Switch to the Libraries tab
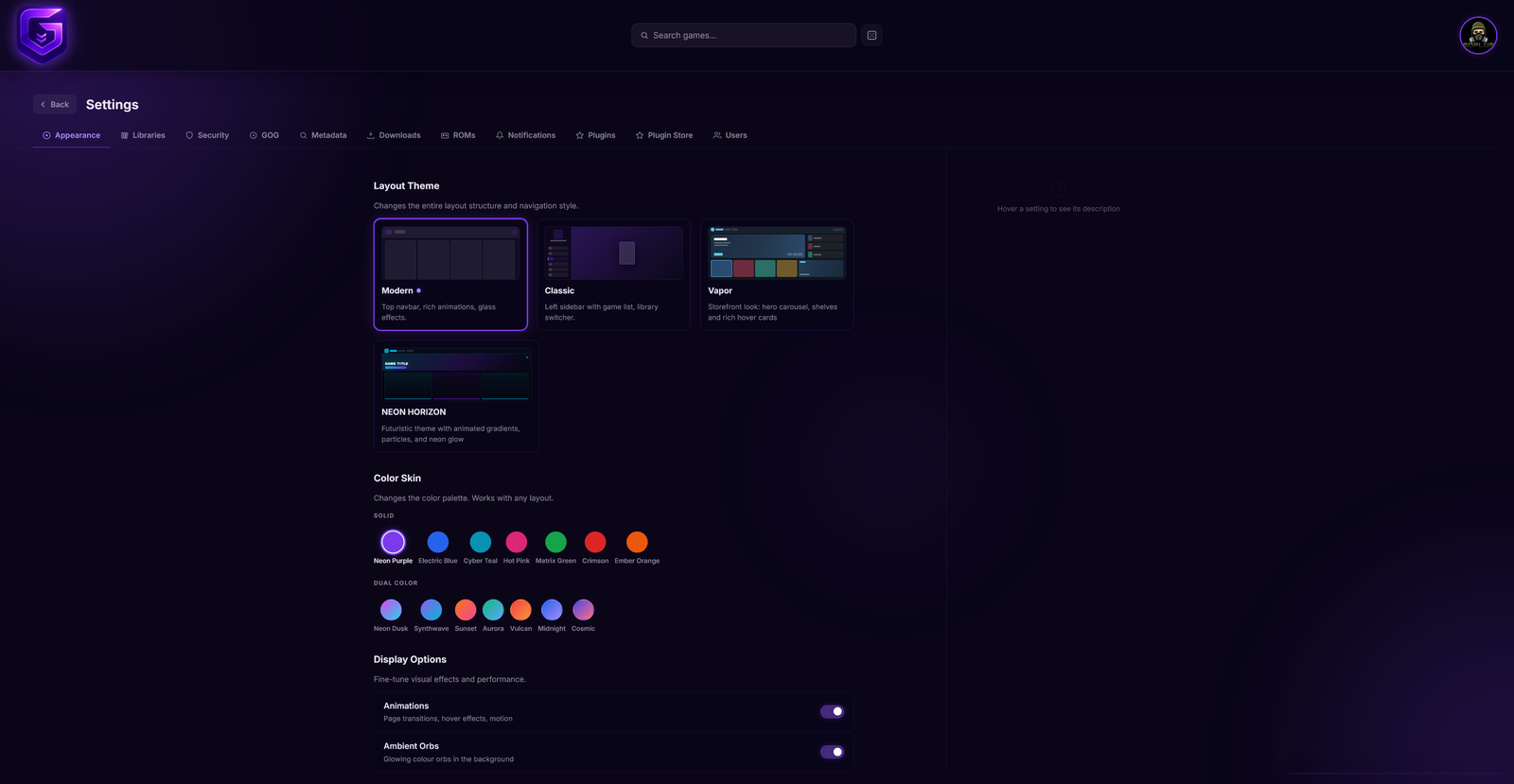This screenshot has width=1514, height=784. click(x=143, y=135)
